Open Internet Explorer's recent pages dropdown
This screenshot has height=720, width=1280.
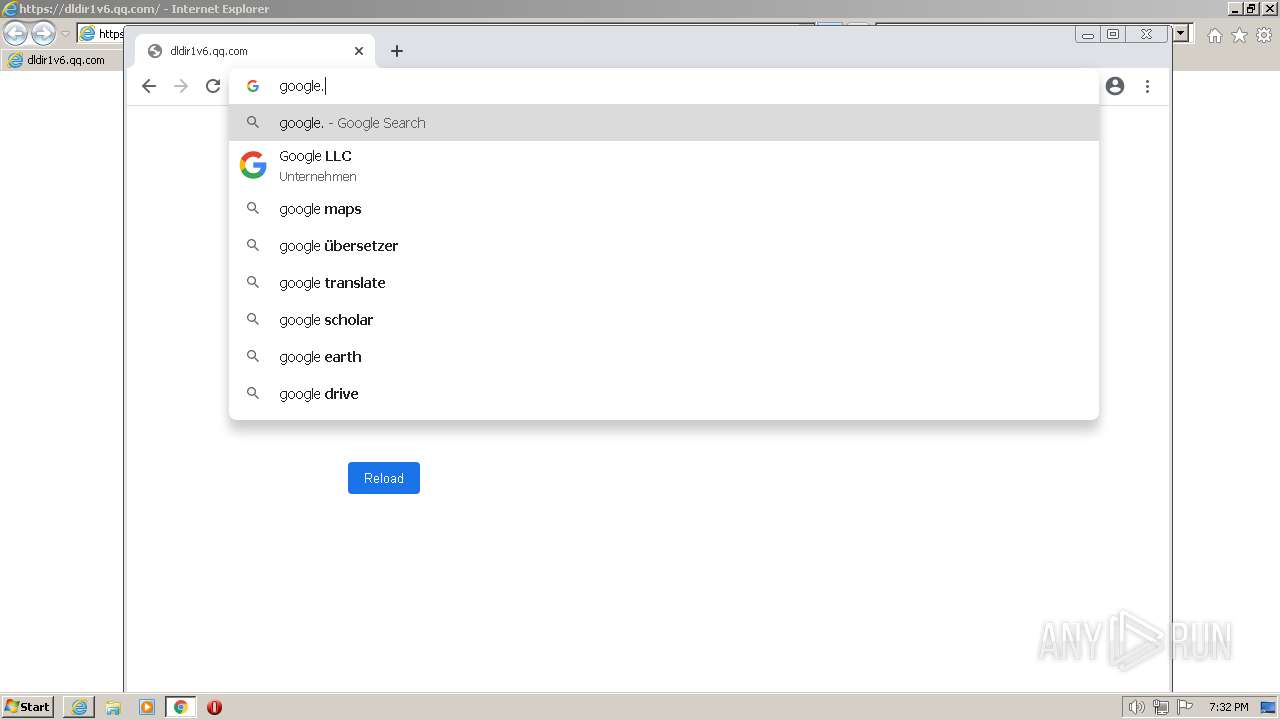point(65,34)
